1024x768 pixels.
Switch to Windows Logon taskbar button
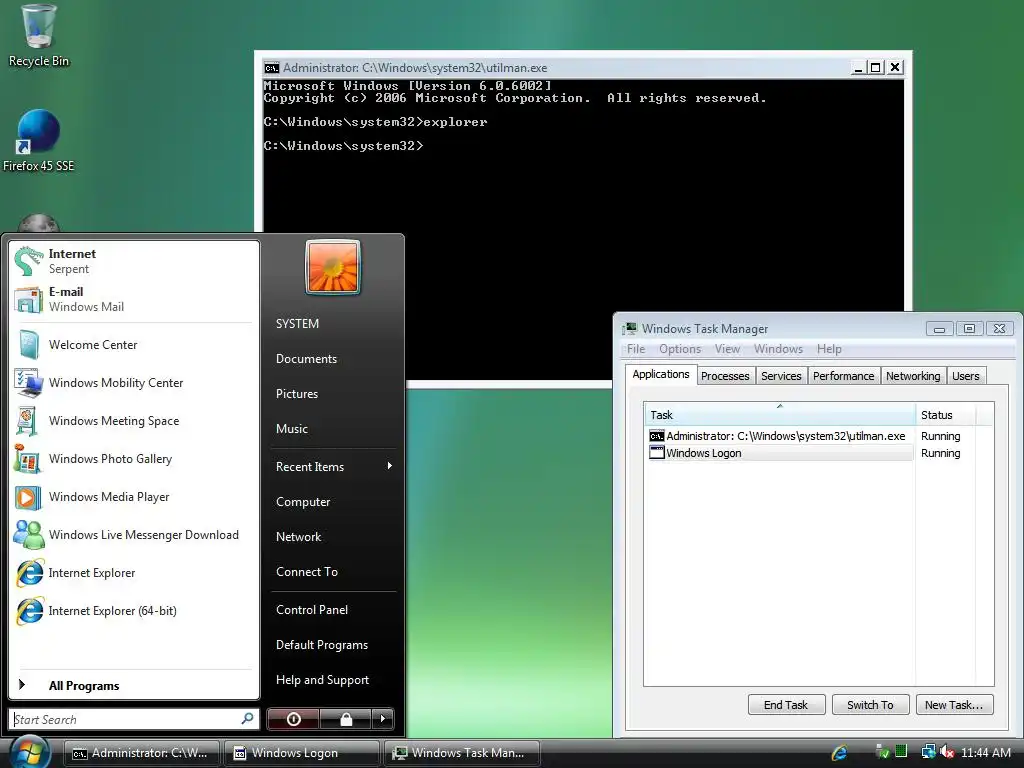[302, 753]
